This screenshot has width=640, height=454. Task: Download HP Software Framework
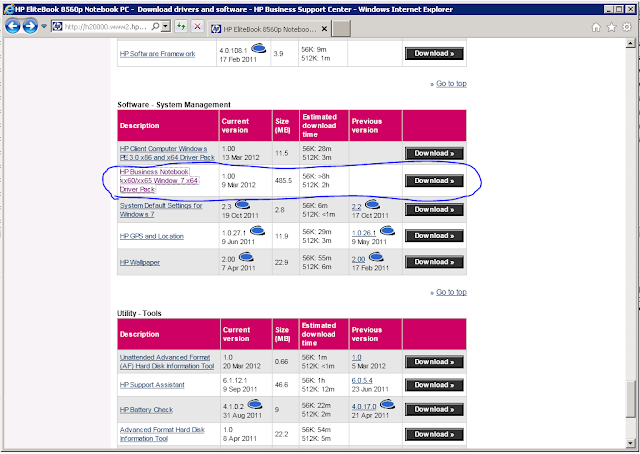[x=434, y=53]
